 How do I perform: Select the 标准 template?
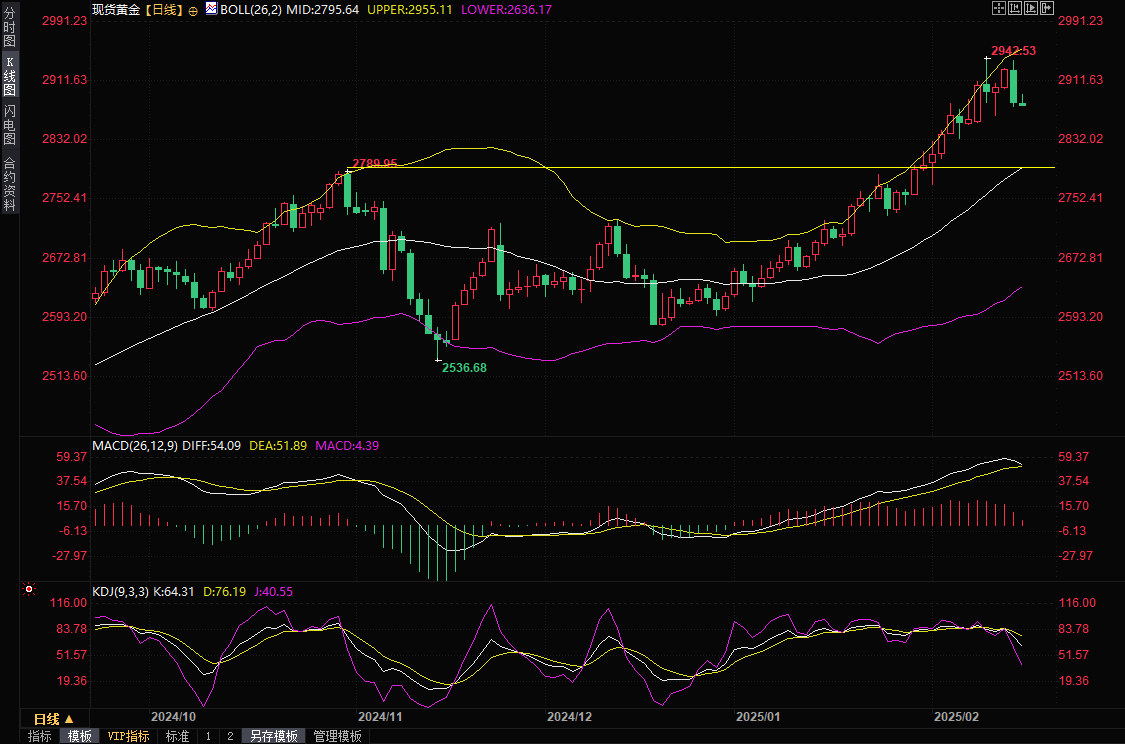177,736
